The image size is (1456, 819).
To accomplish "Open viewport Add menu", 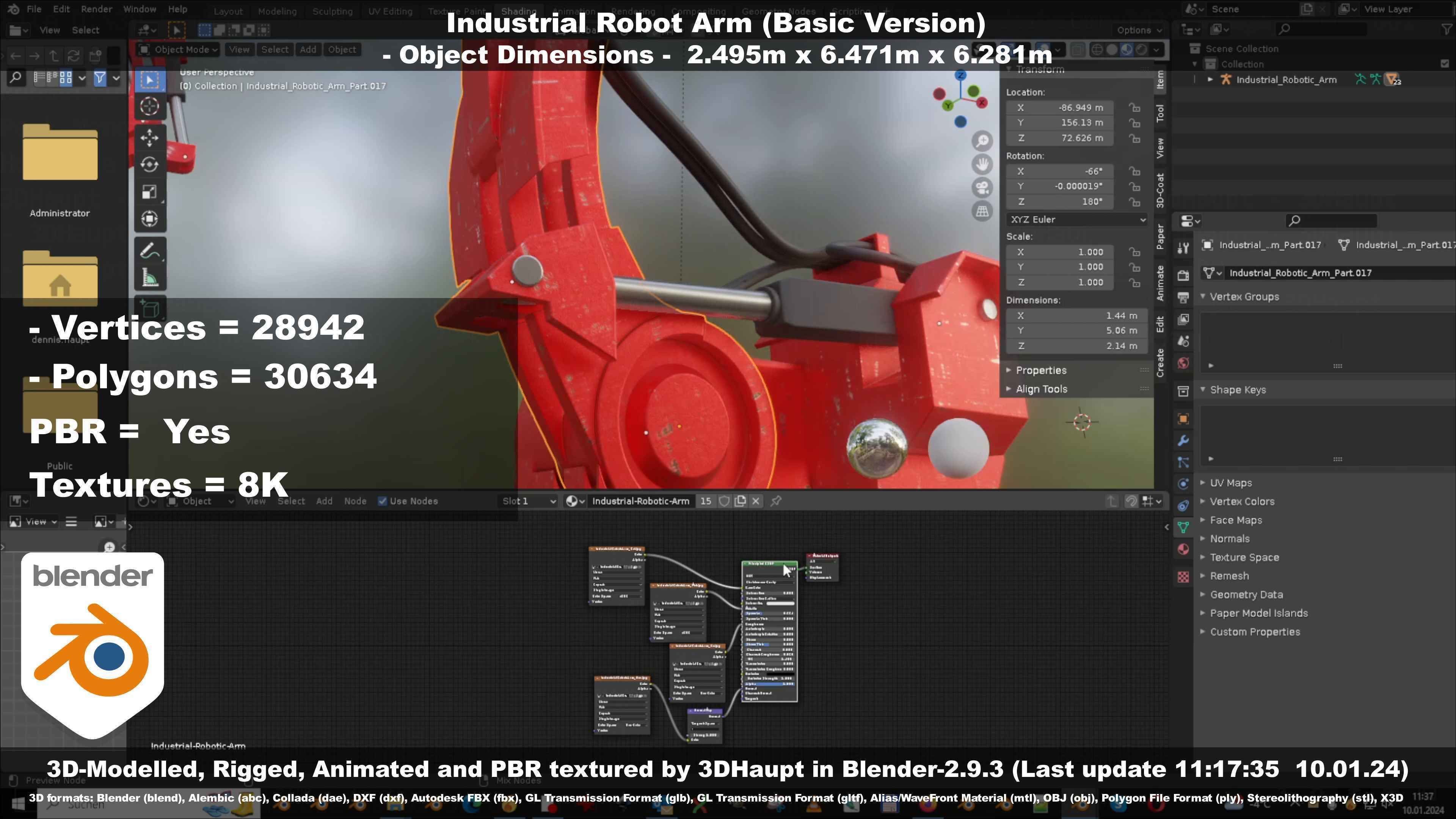I will 308,50.
